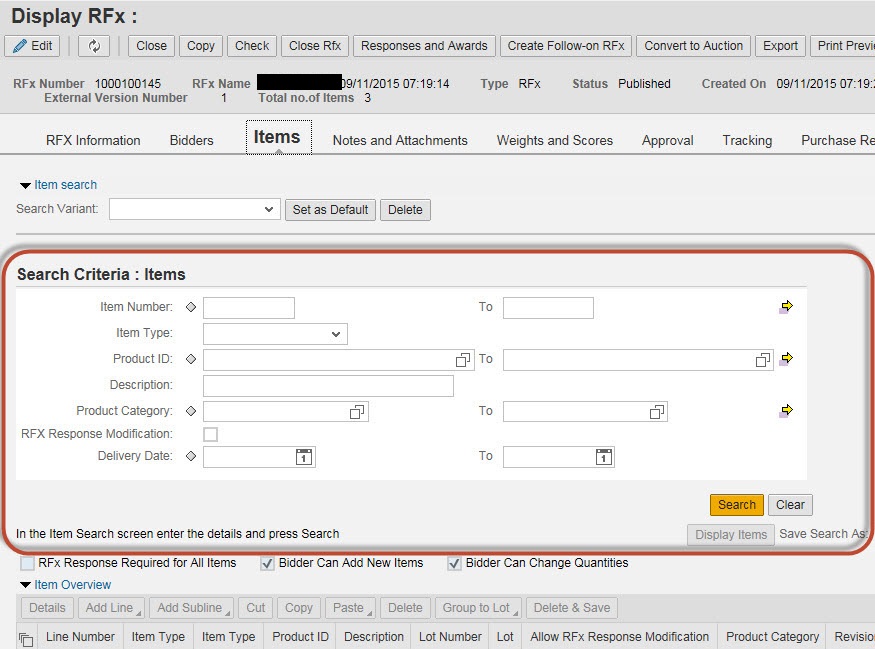Click Convert to Auction button
Screen dimensions: 875x649
694,46
